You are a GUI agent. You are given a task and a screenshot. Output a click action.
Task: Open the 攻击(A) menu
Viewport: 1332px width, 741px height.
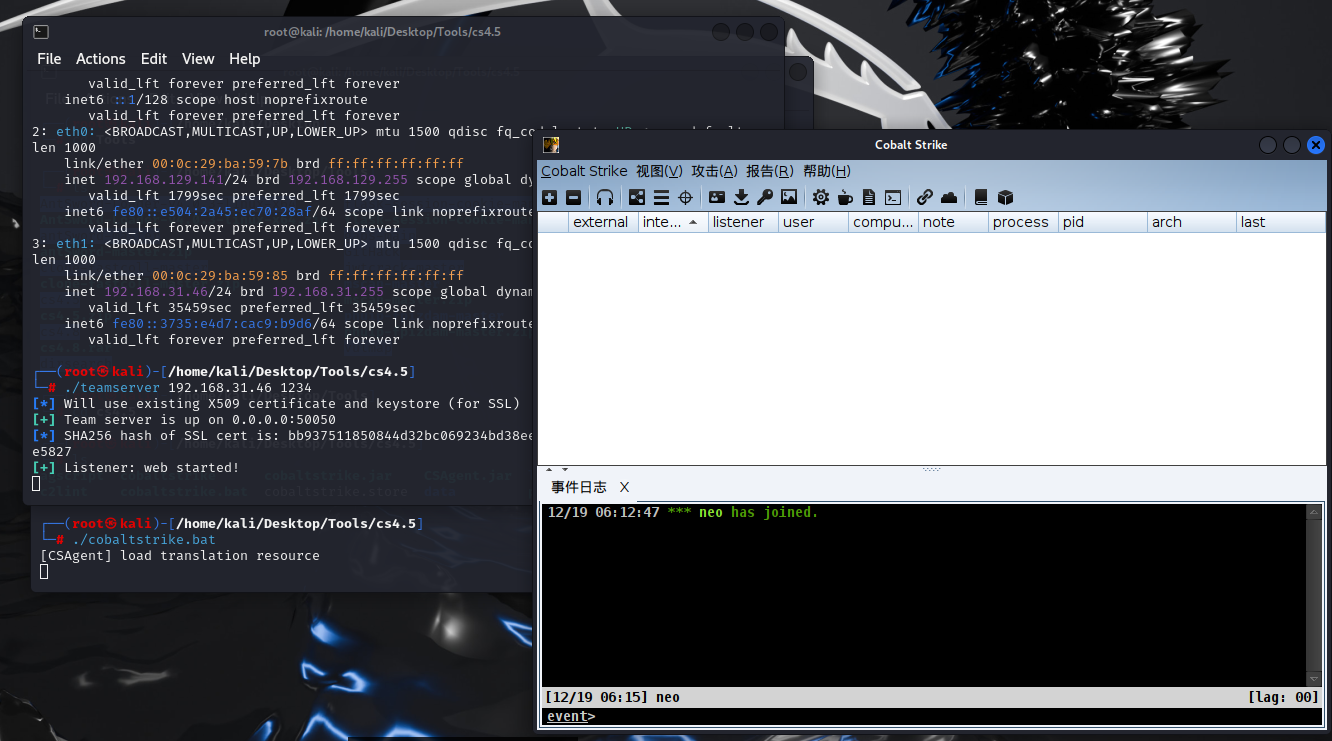tap(714, 171)
